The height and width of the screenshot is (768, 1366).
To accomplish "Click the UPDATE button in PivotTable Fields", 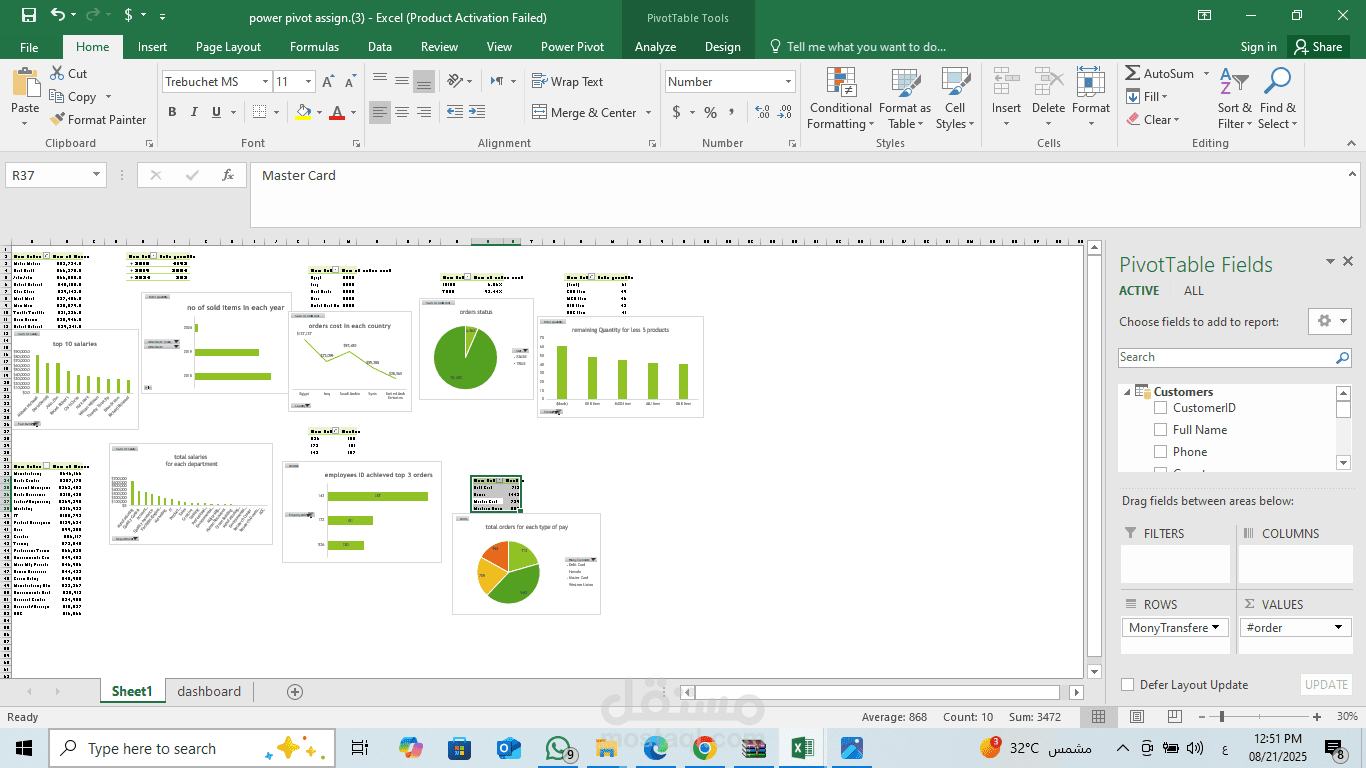I will tap(1325, 685).
